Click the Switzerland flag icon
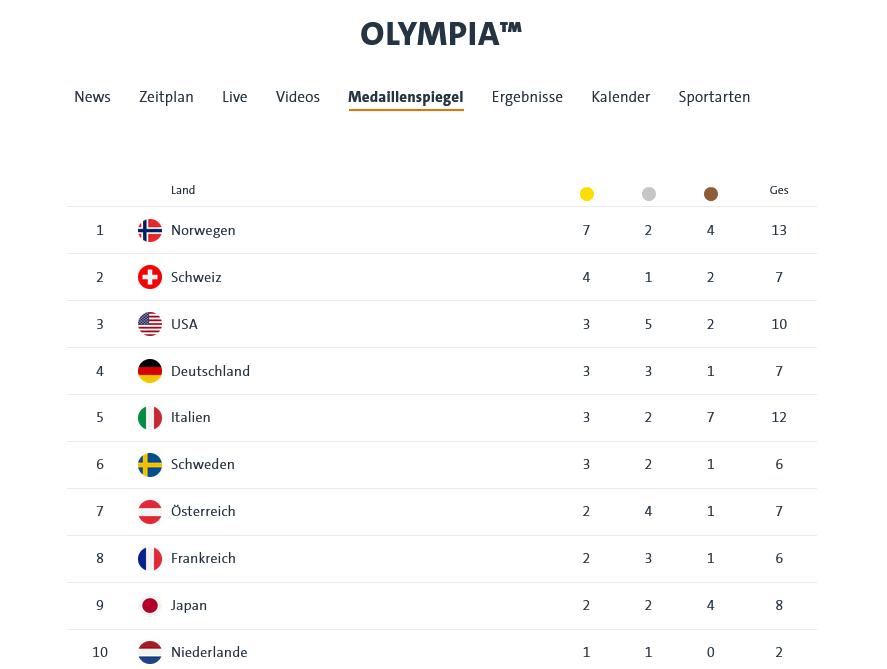 click(150, 277)
